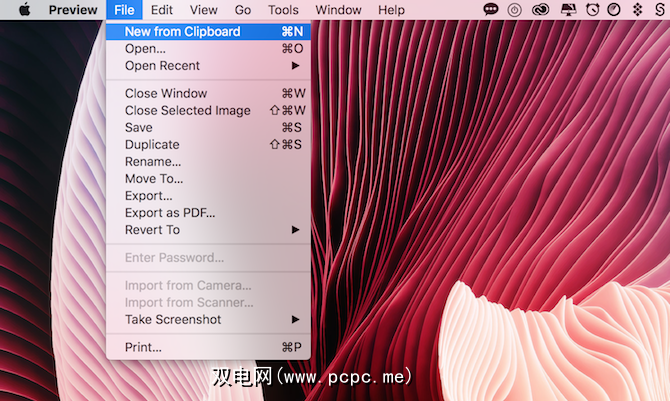Open the Edit menu
The height and width of the screenshot is (401, 670).
[x=162, y=9]
